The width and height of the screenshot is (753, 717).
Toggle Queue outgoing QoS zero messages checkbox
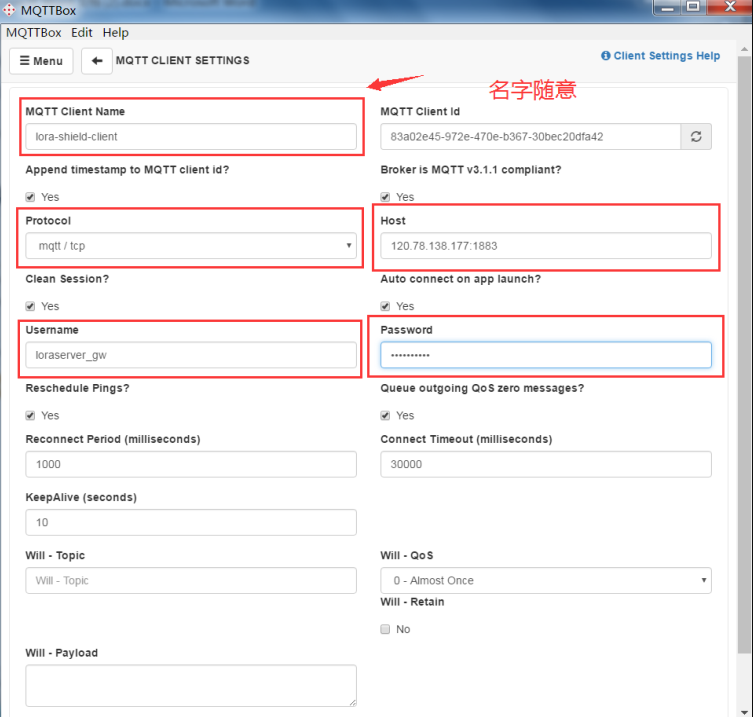point(385,416)
